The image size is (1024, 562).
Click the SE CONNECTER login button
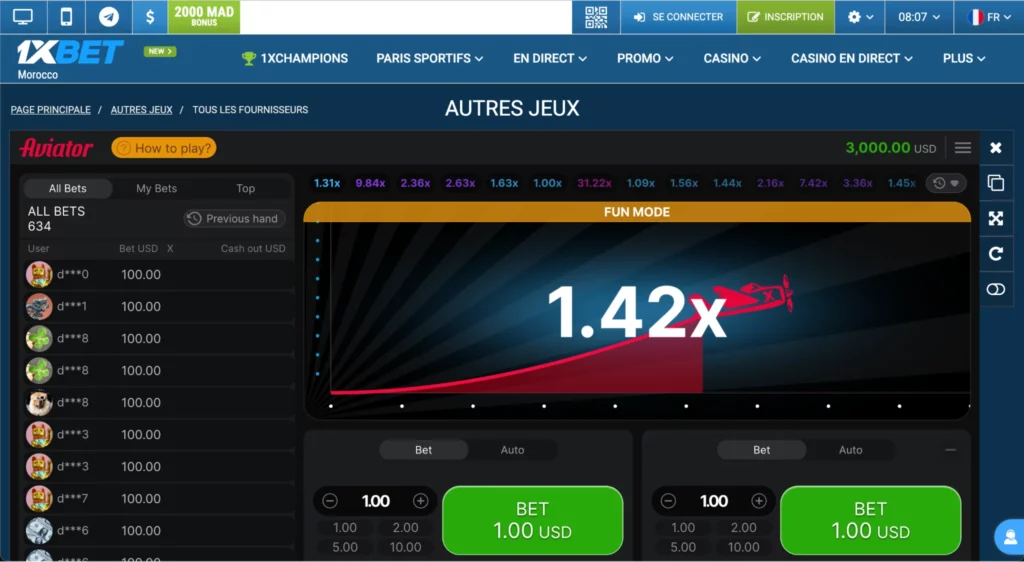[x=678, y=17]
